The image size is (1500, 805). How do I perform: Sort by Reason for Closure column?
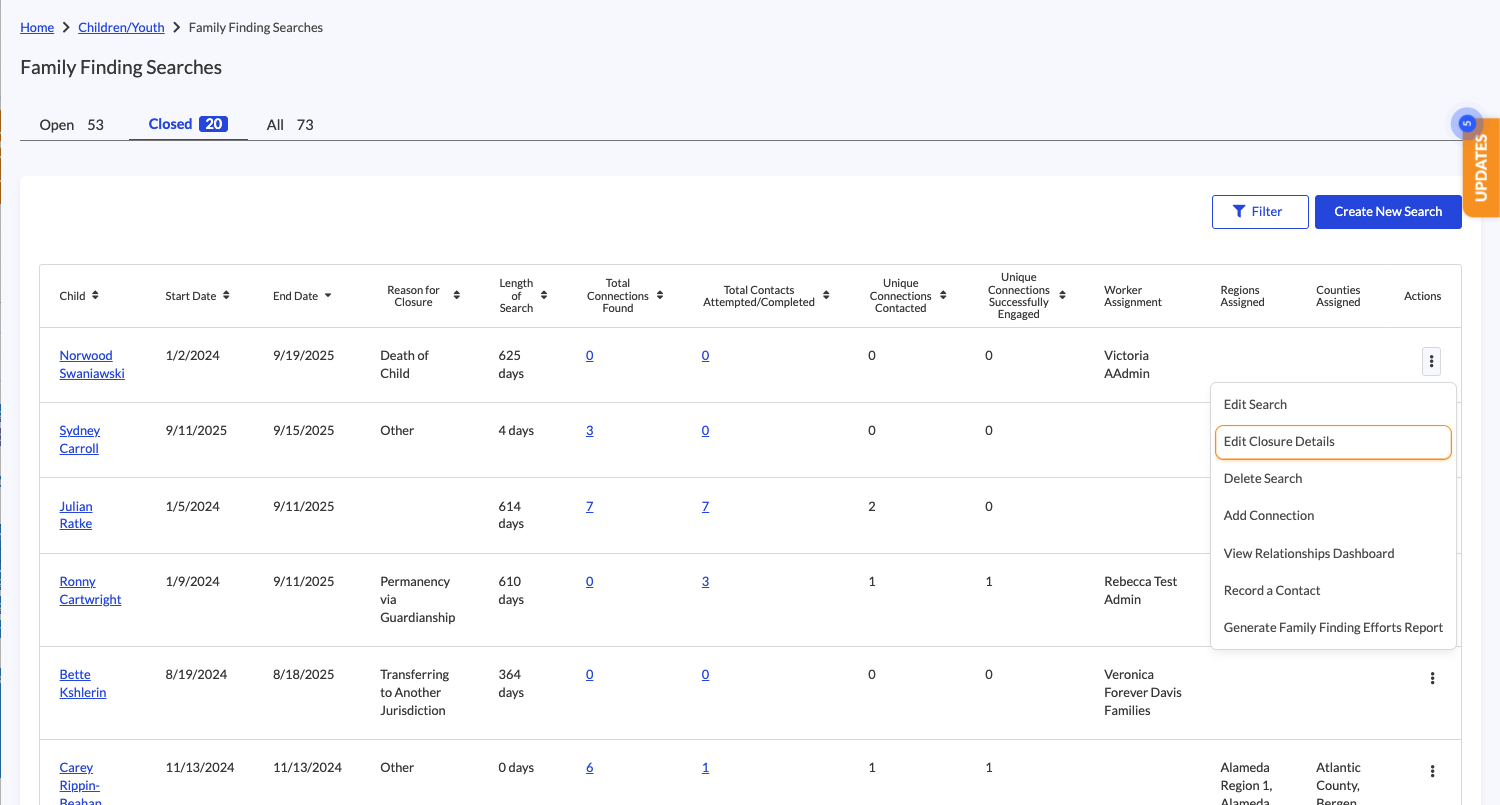point(457,295)
